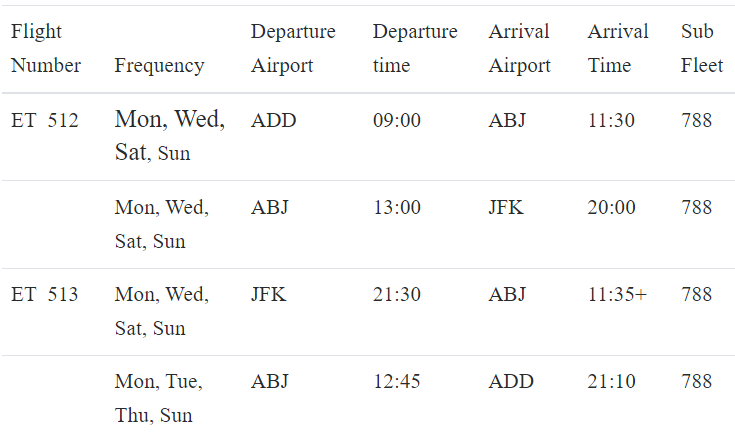Click the 11:35+ arrival time cell
The width and height of the screenshot is (735, 445).
(x=617, y=294)
